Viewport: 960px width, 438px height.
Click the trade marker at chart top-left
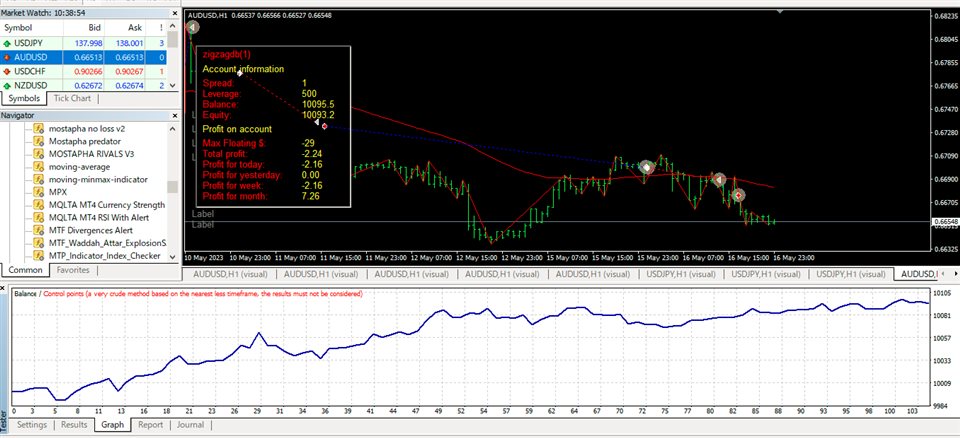pos(193,28)
